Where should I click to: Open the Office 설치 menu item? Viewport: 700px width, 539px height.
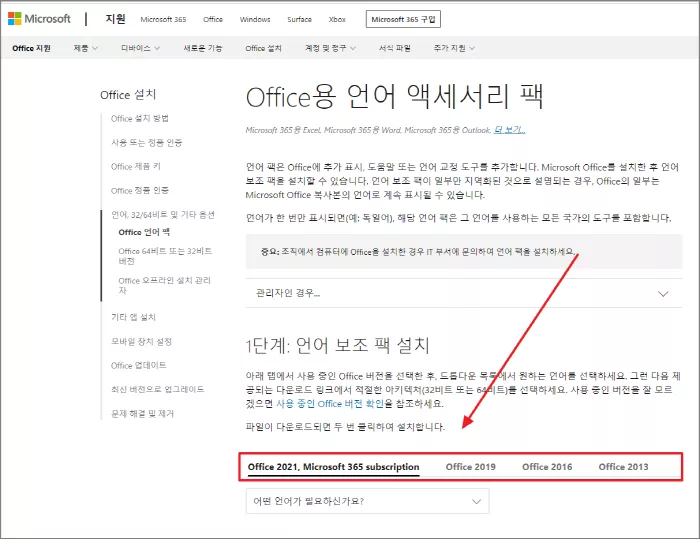point(263,48)
